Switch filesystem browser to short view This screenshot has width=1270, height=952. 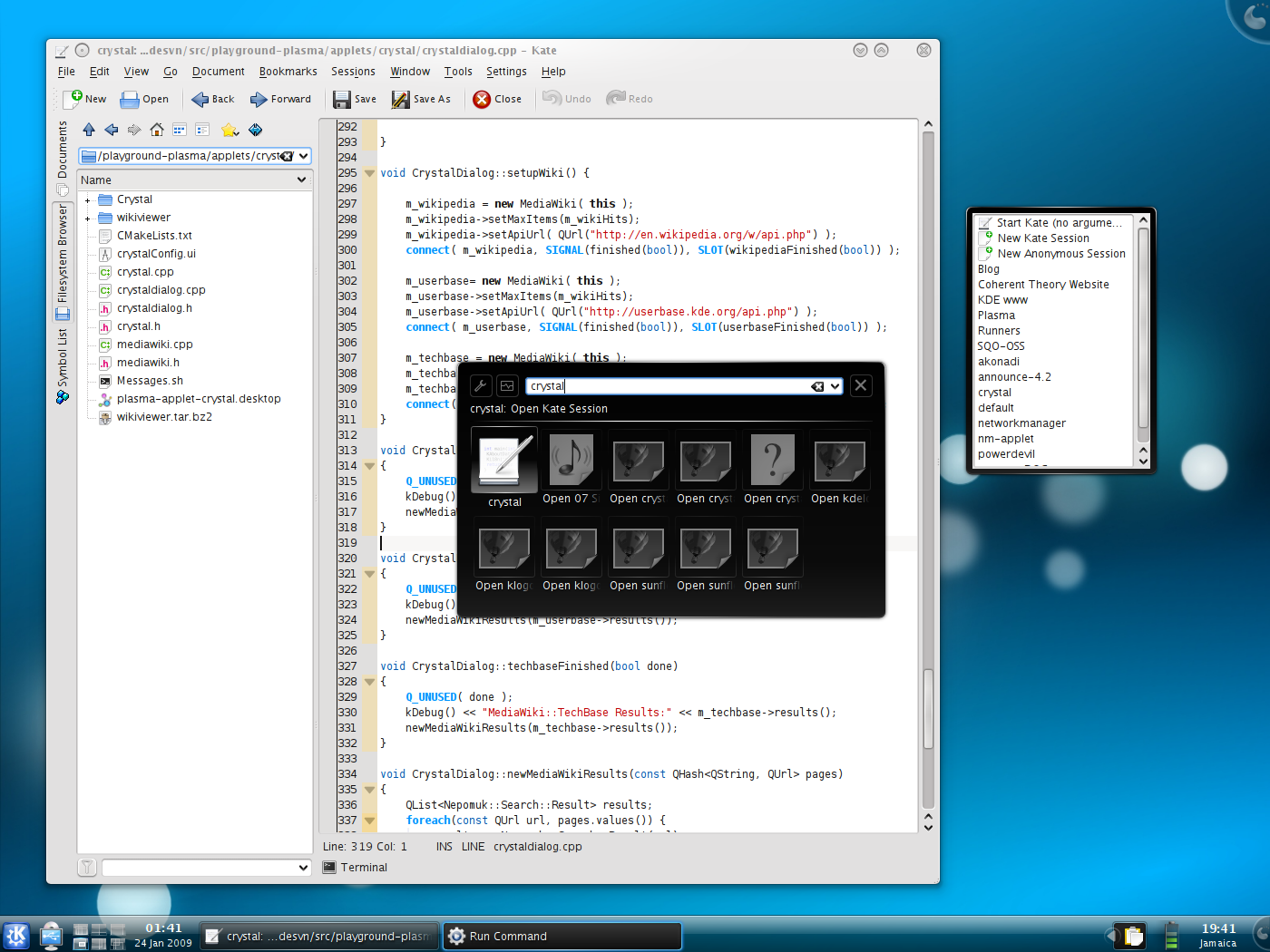[180, 130]
